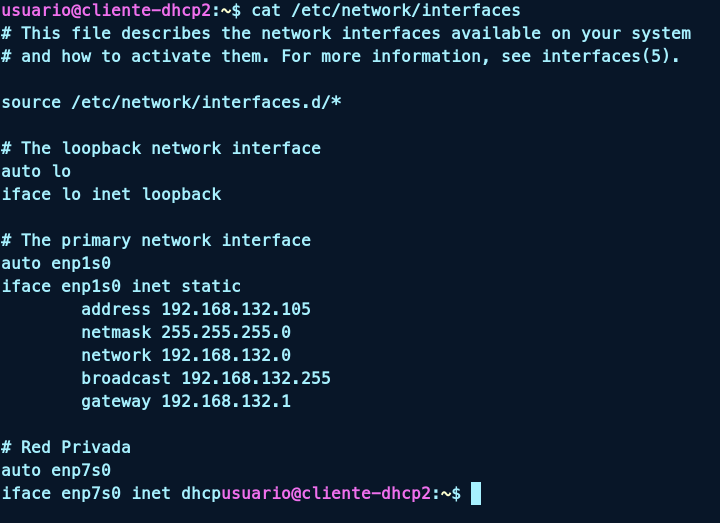Click the broadcast value 192.168.132.255
The height and width of the screenshot is (523, 720).
tap(256, 378)
